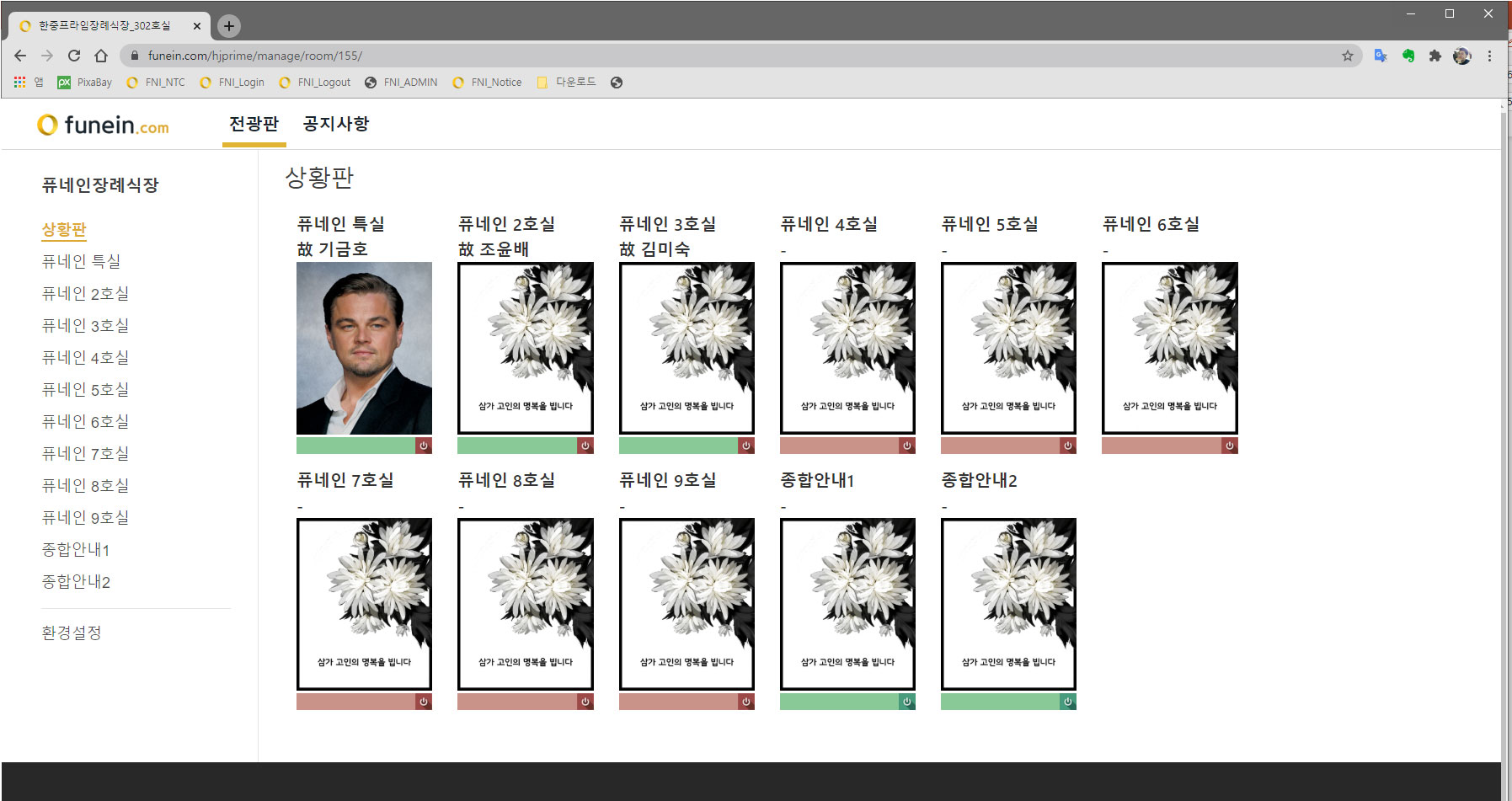
Task: Toggle power button for 퓨네인 4호실
Action: 906,446
